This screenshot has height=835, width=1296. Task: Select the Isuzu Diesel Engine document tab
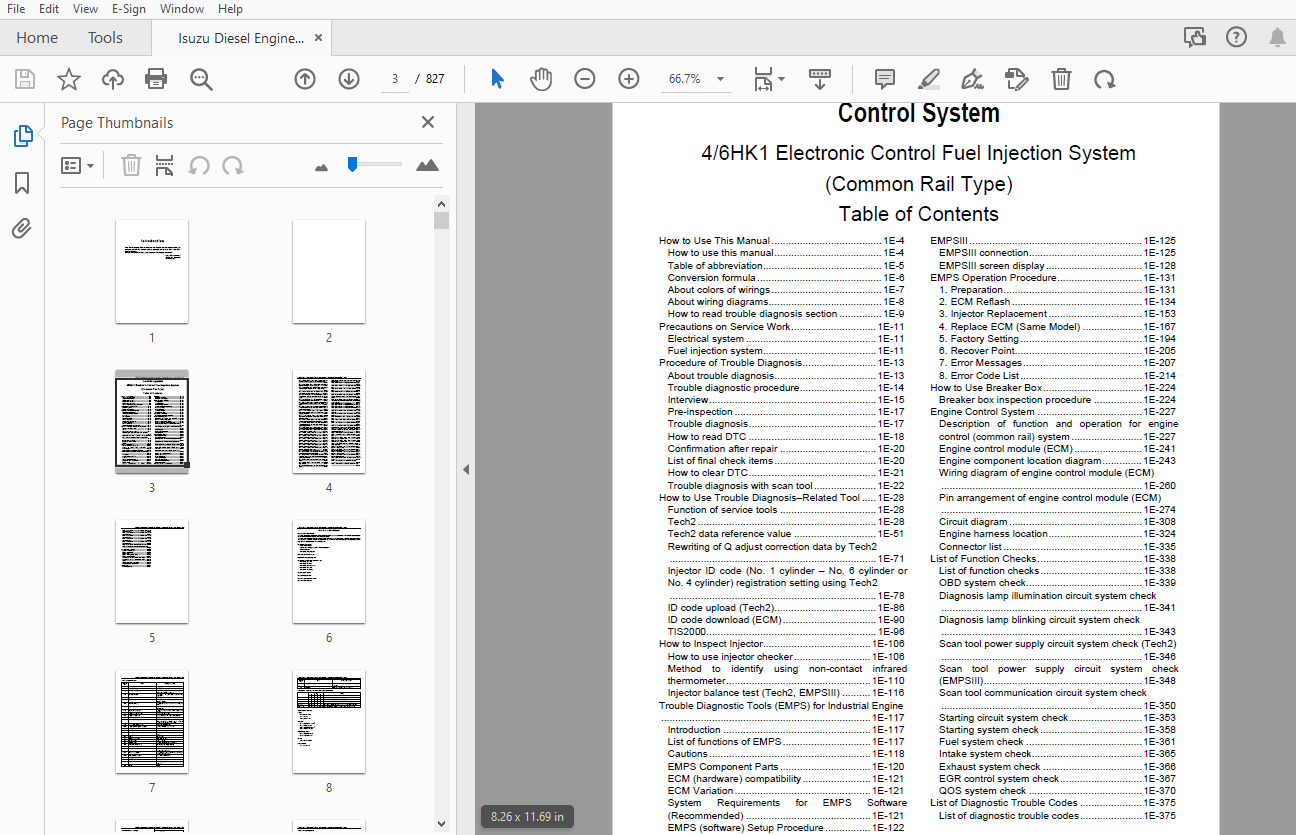pyautogui.click(x=240, y=38)
